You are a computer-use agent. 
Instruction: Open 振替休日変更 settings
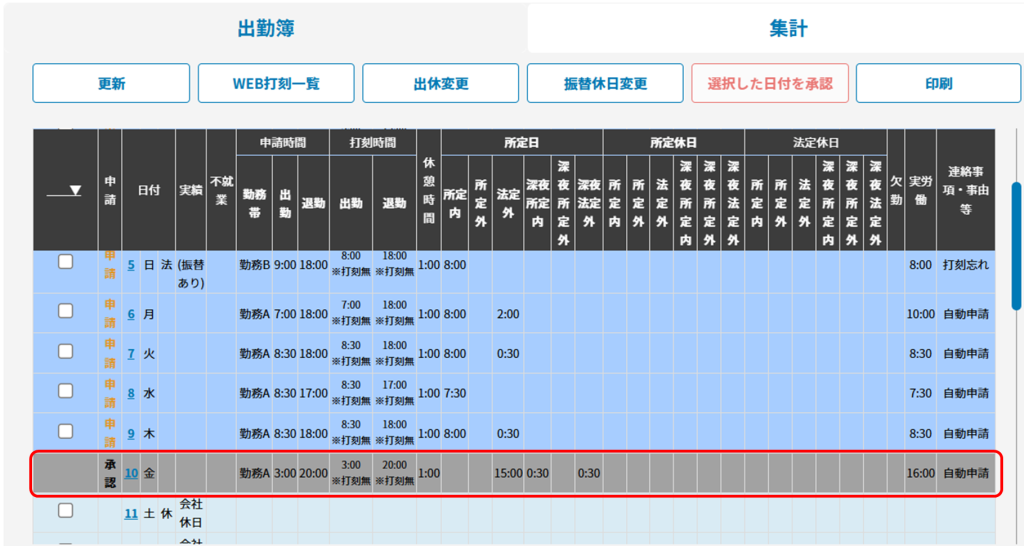pos(605,83)
